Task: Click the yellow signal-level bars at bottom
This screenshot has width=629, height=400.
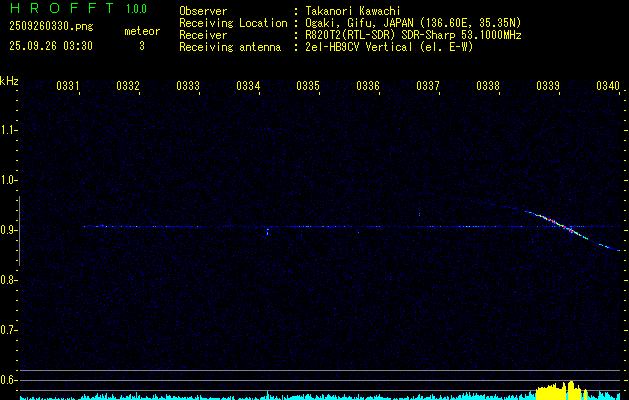Action: (x=562, y=391)
